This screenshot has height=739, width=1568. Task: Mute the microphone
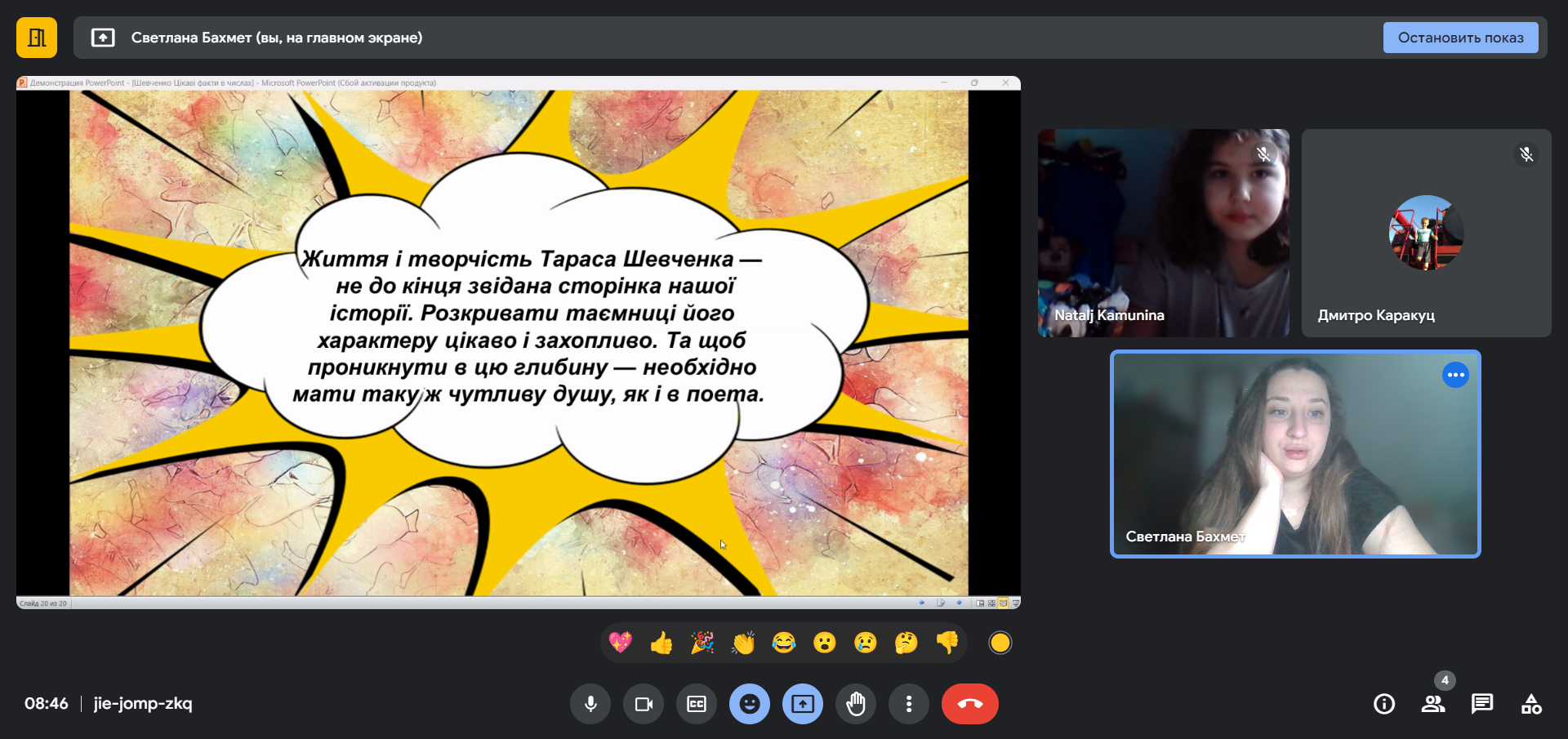point(590,704)
